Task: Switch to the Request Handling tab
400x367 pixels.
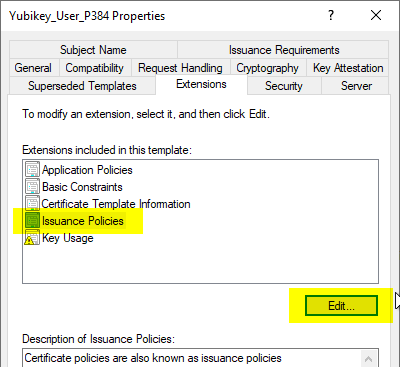Action: [180, 68]
